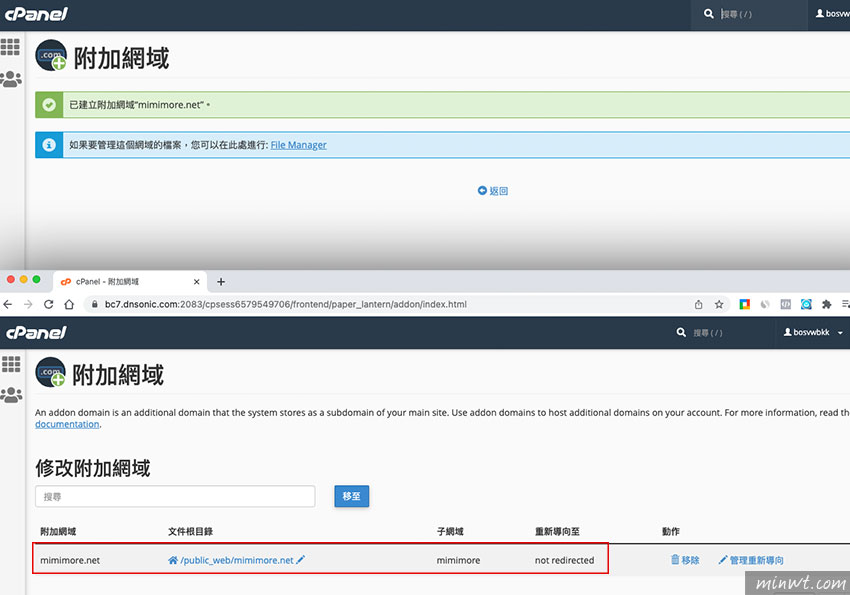Click the 管理重新導向 manage redirection link
The image size is (850, 595).
pos(751,560)
